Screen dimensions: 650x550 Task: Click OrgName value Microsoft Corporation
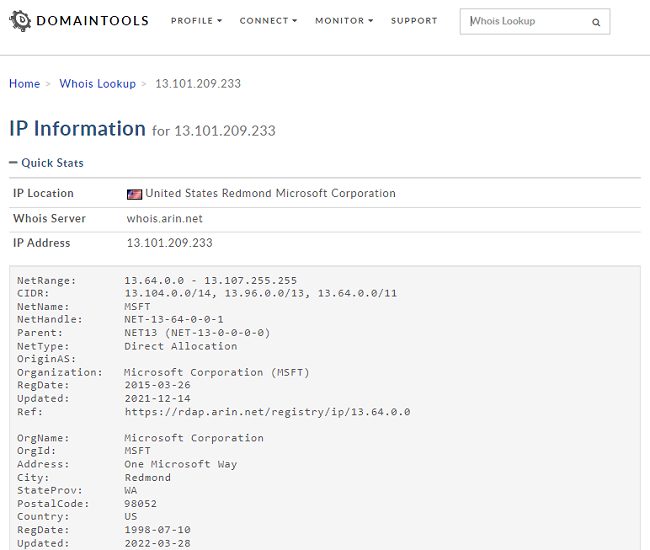(x=194, y=438)
